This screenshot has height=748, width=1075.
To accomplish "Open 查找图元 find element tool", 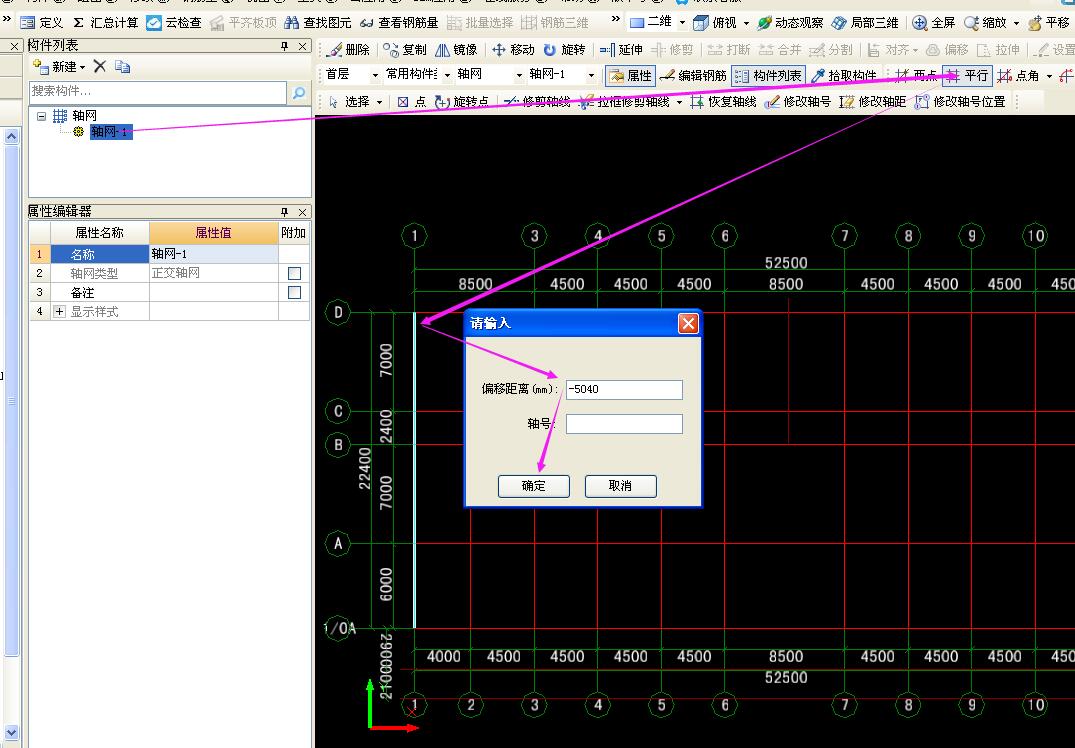I will coord(317,23).
